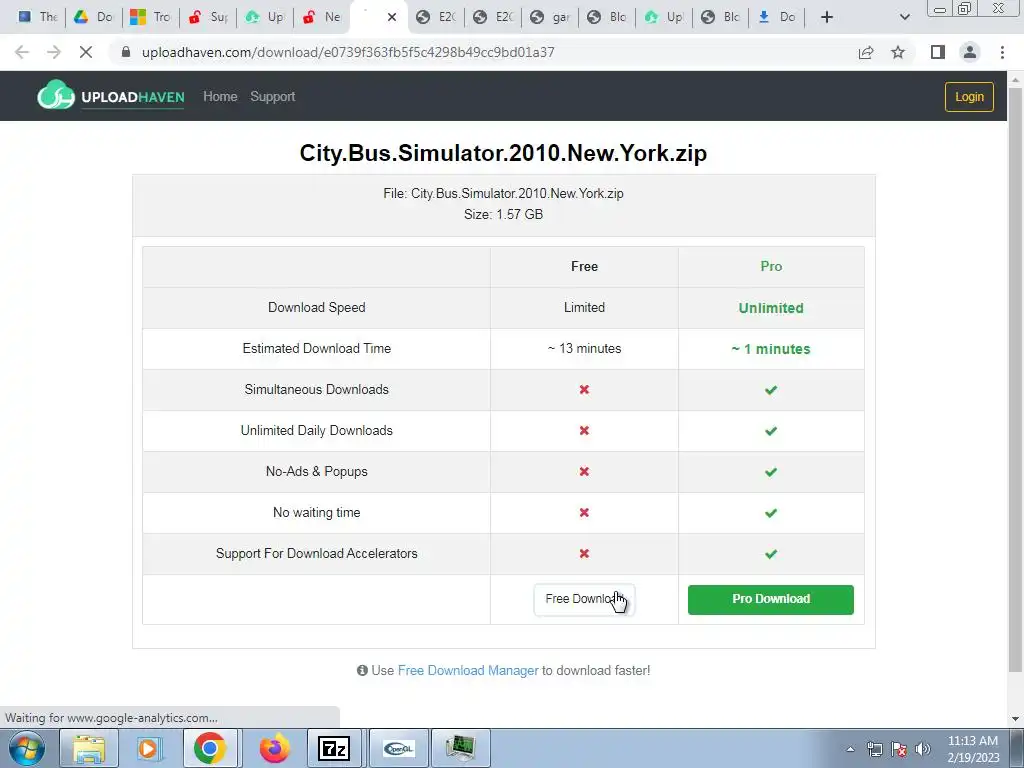Screen dimensions: 1024x768
Task: Click the City.Bus.Simulator.2010.New.York.zip heading
Action: click(503, 153)
